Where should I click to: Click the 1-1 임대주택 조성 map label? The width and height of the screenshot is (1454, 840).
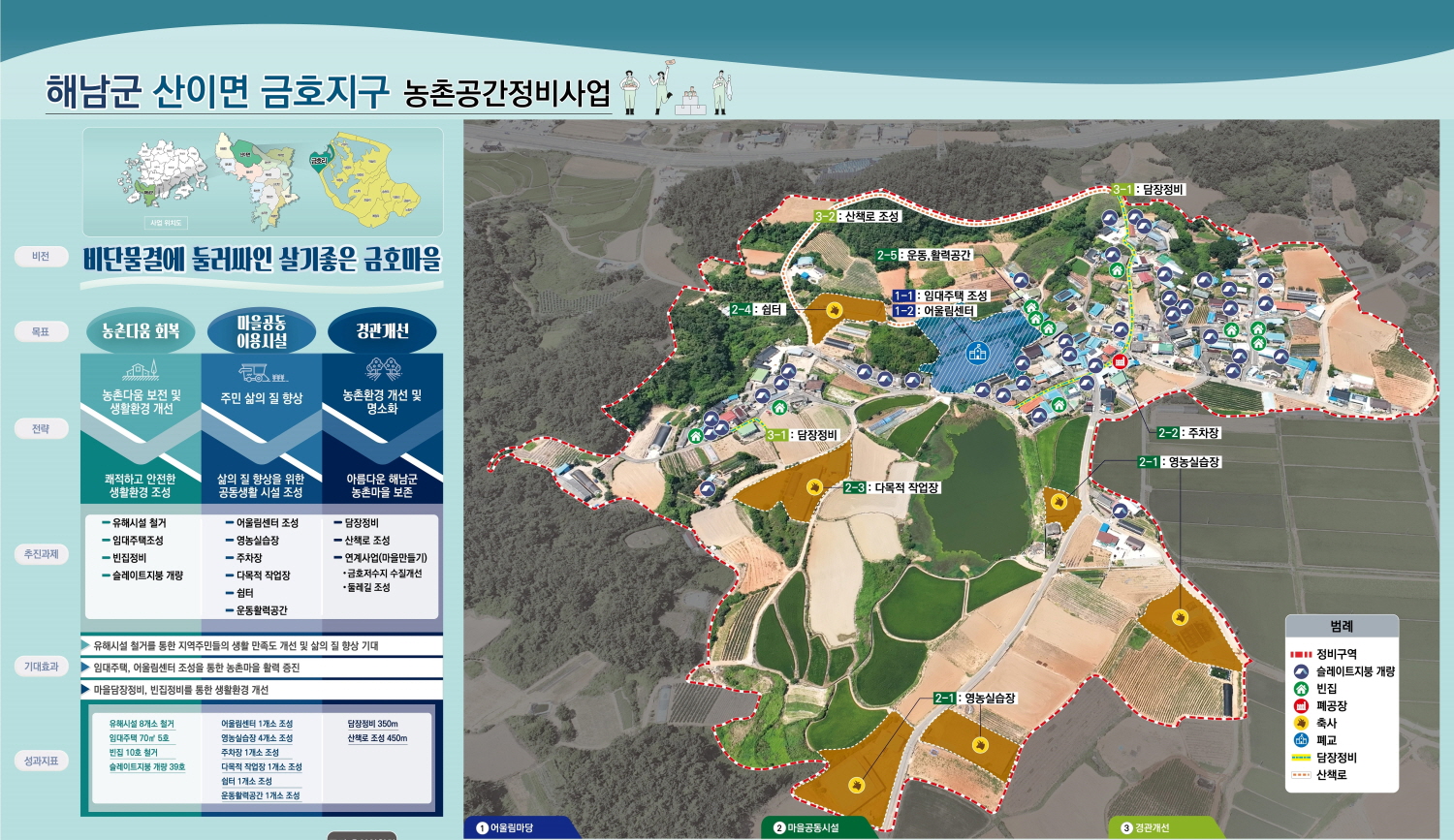(940, 296)
